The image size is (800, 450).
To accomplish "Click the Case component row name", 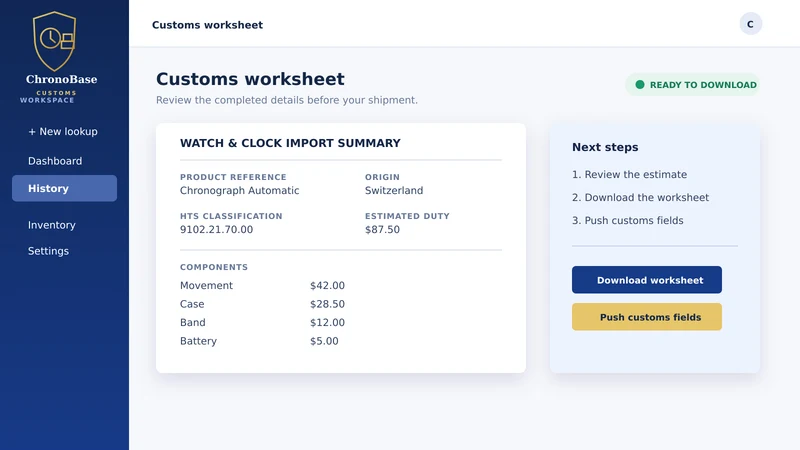I will tap(192, 304).
